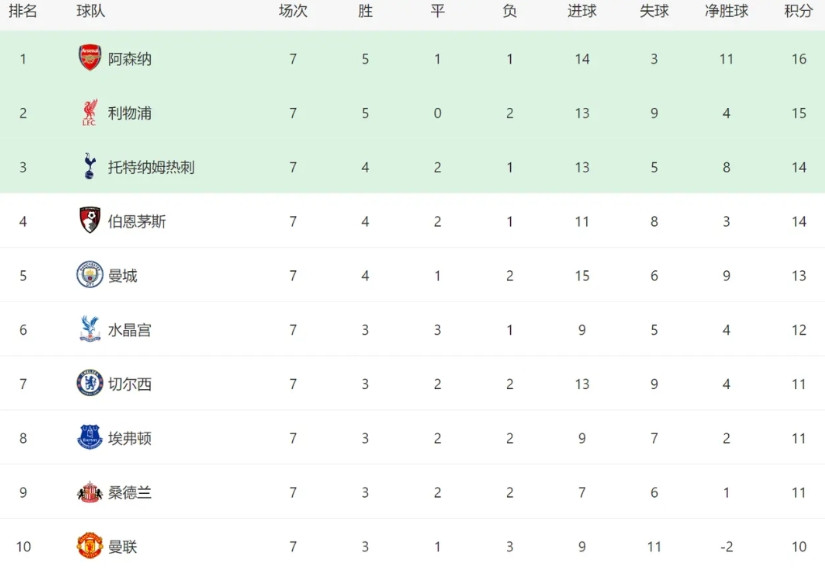Open the 水晶宫 team name link

(x=130, y=330)
